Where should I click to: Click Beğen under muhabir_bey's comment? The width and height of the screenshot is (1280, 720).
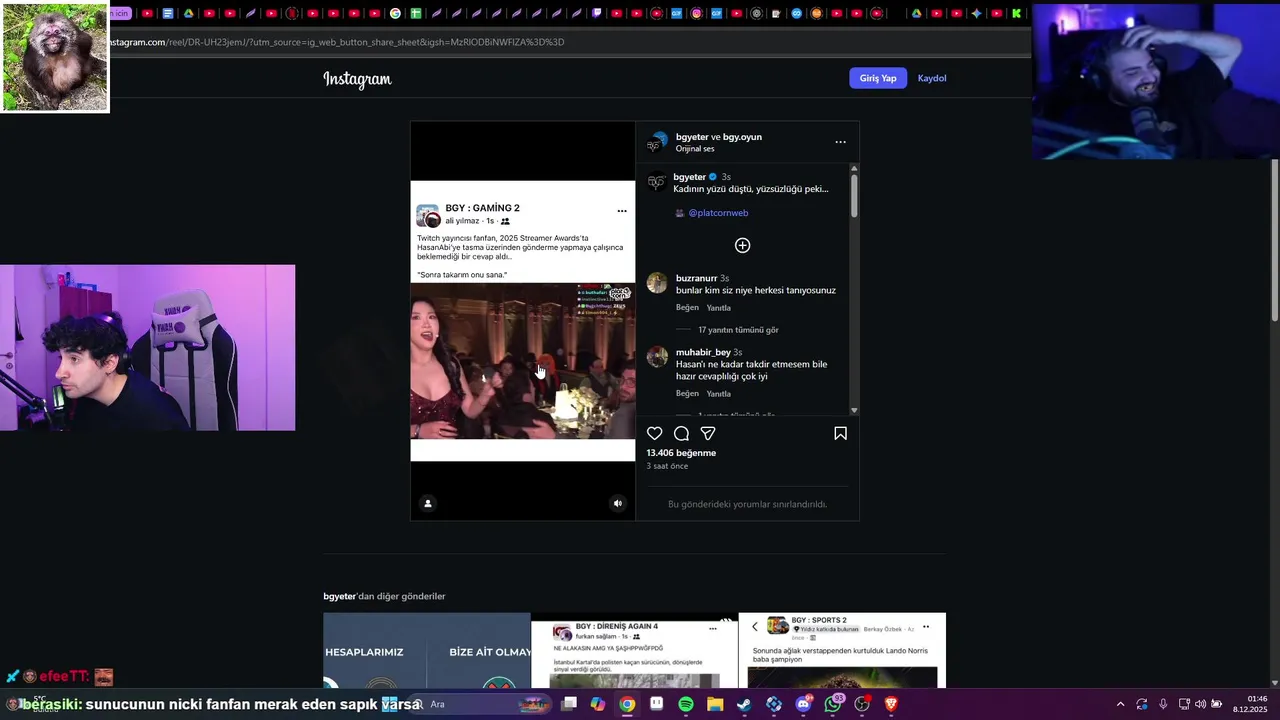[x=687, y=393]
